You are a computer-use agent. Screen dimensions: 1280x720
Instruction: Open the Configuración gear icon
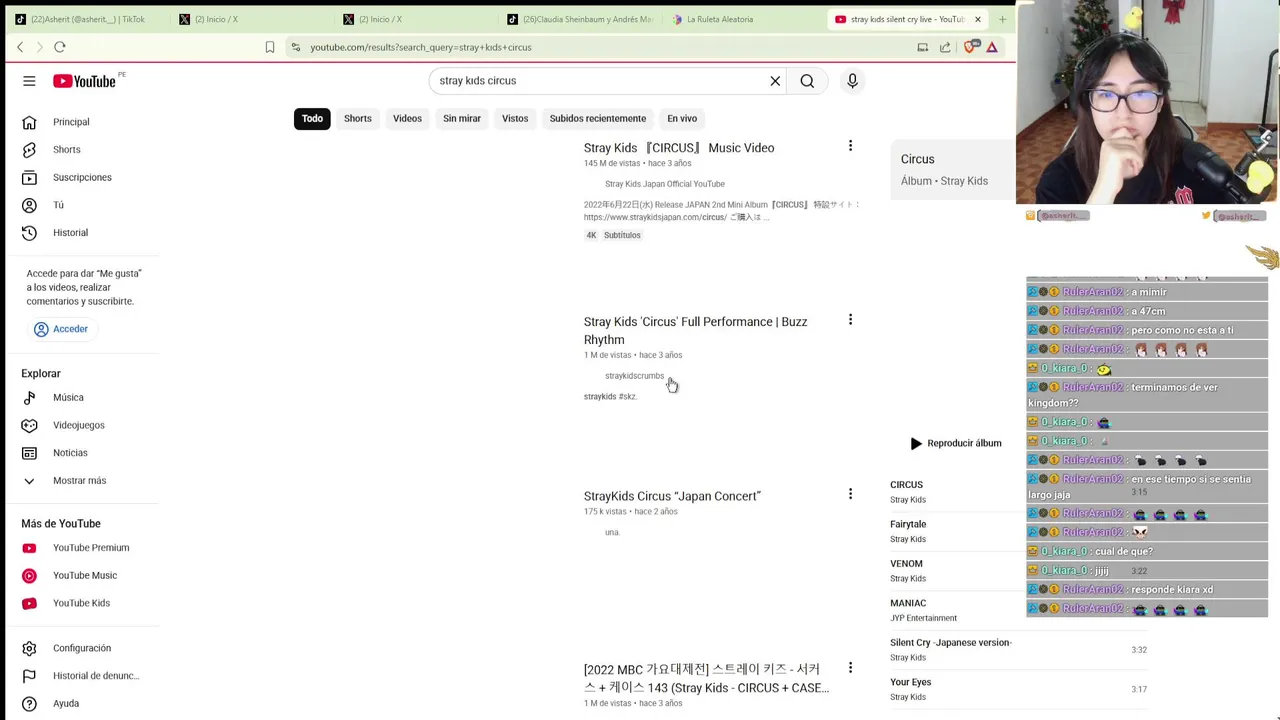29,648
